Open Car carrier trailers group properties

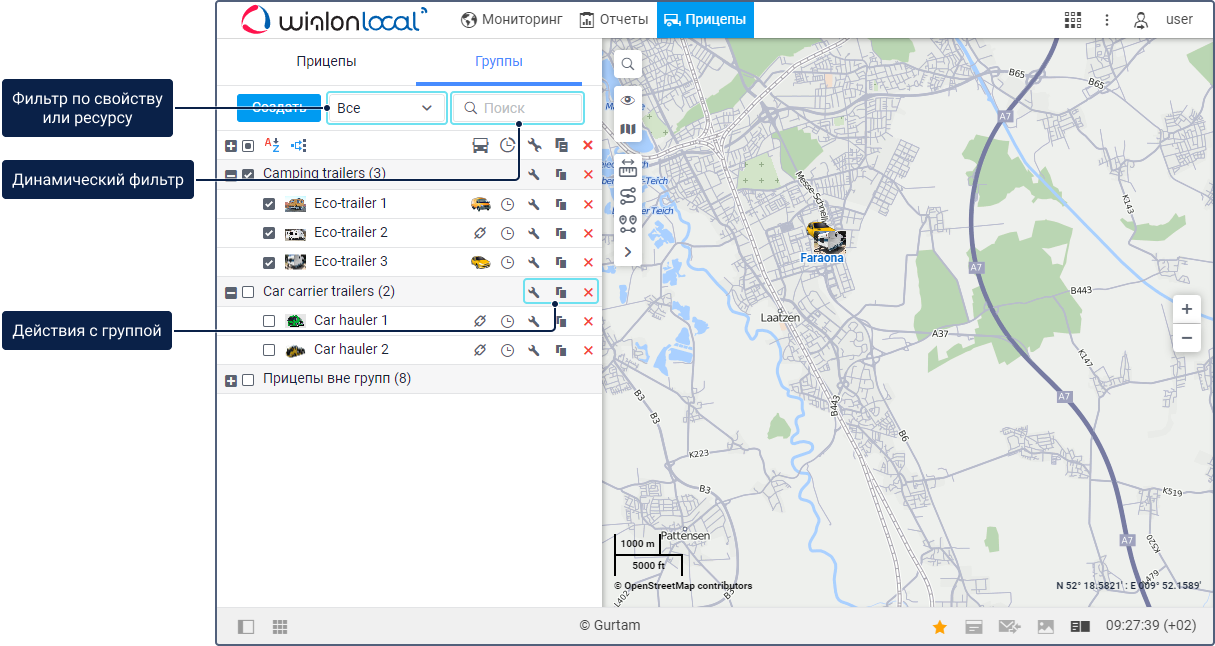[x=534, y=292]
